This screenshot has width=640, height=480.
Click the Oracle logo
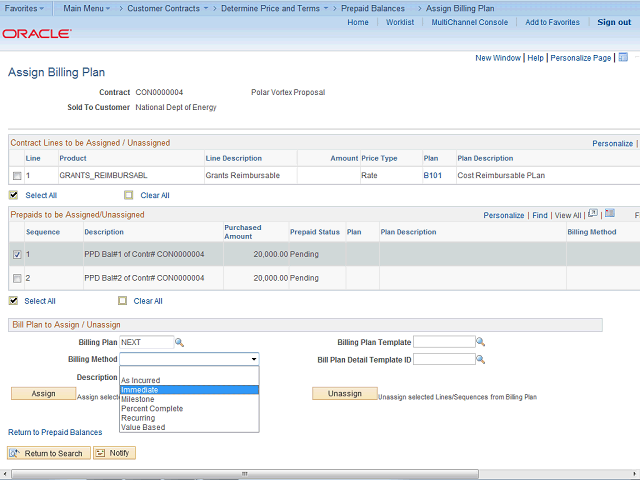point(37,33)
